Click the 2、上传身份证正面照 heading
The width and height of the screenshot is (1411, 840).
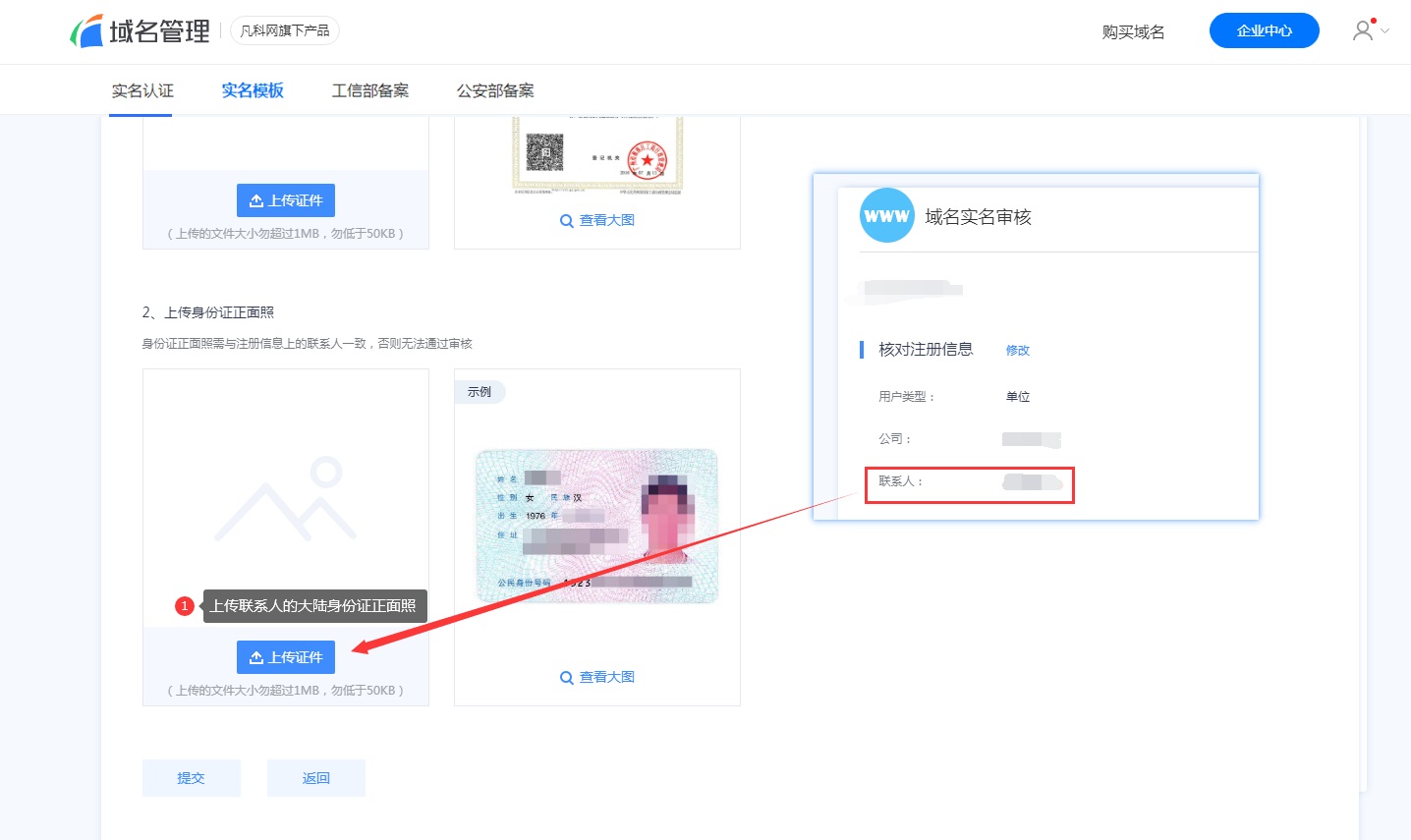(208, 312)
